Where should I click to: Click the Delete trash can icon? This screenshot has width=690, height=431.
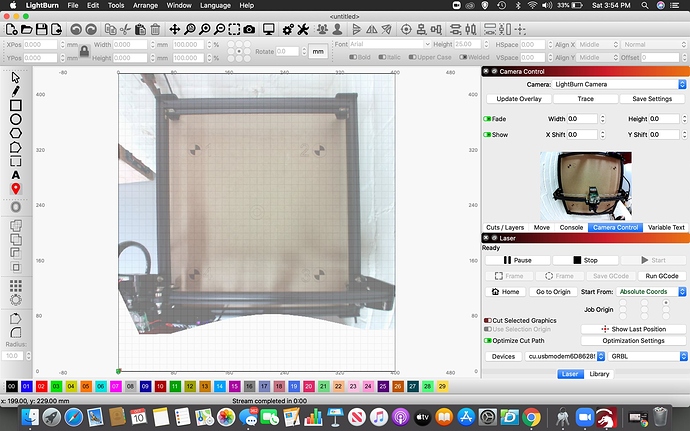(x=155, y=29)
